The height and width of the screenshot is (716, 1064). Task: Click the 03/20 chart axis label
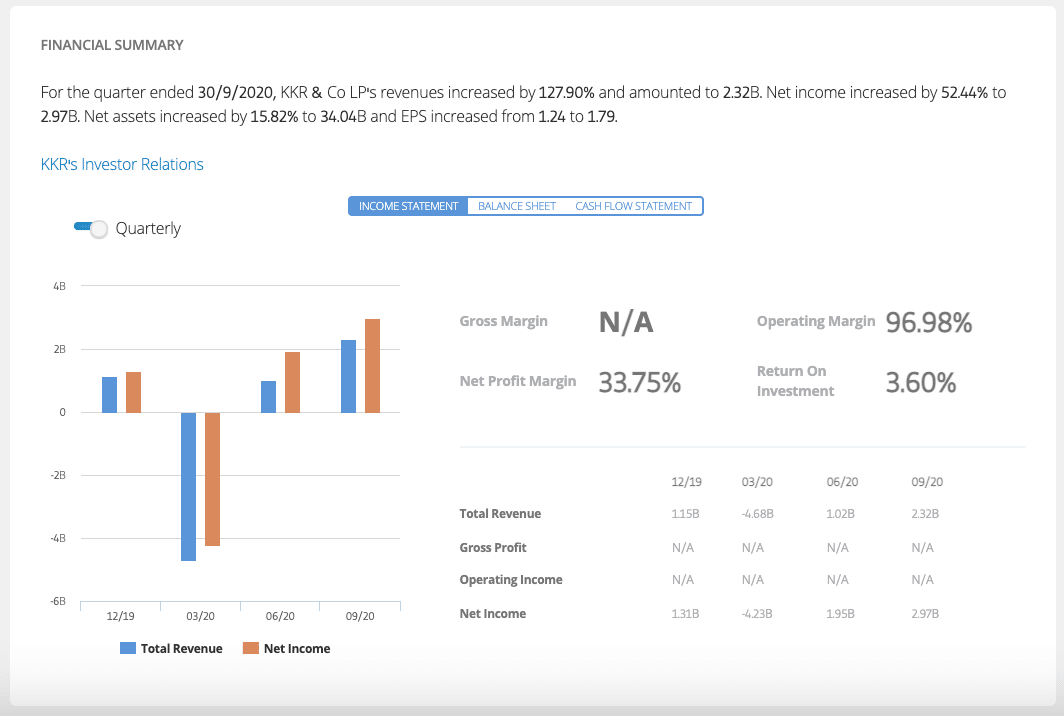200,616
